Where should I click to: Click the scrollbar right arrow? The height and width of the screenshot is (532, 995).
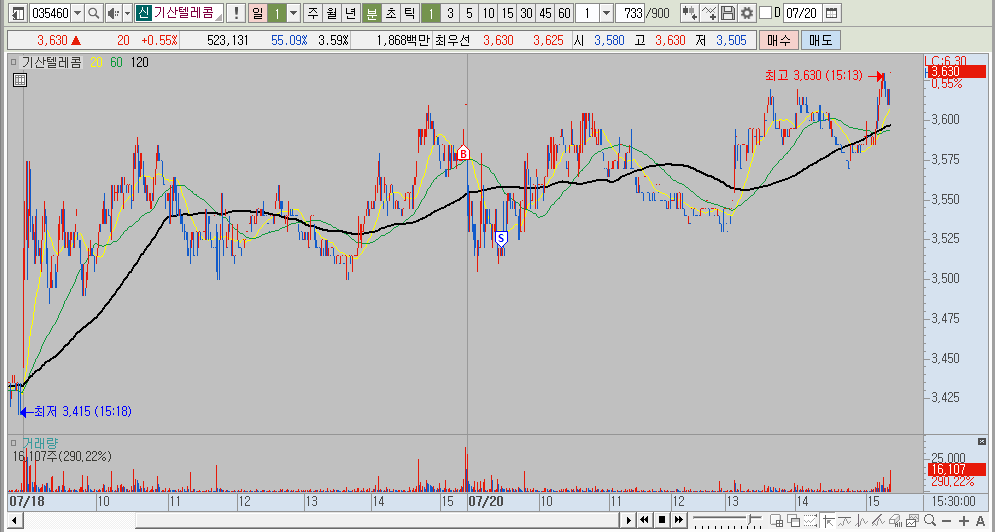click(x=629, y=520)
